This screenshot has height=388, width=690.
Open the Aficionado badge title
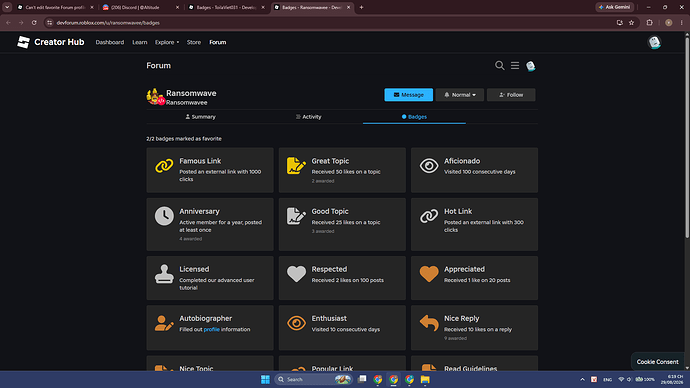[x=462, y=161]
